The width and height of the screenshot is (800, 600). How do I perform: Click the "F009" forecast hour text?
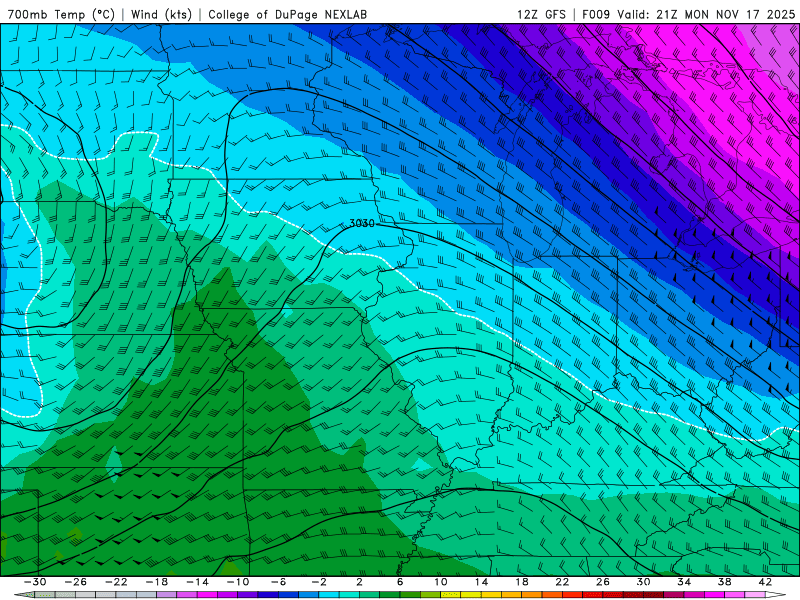click(596, 14)
